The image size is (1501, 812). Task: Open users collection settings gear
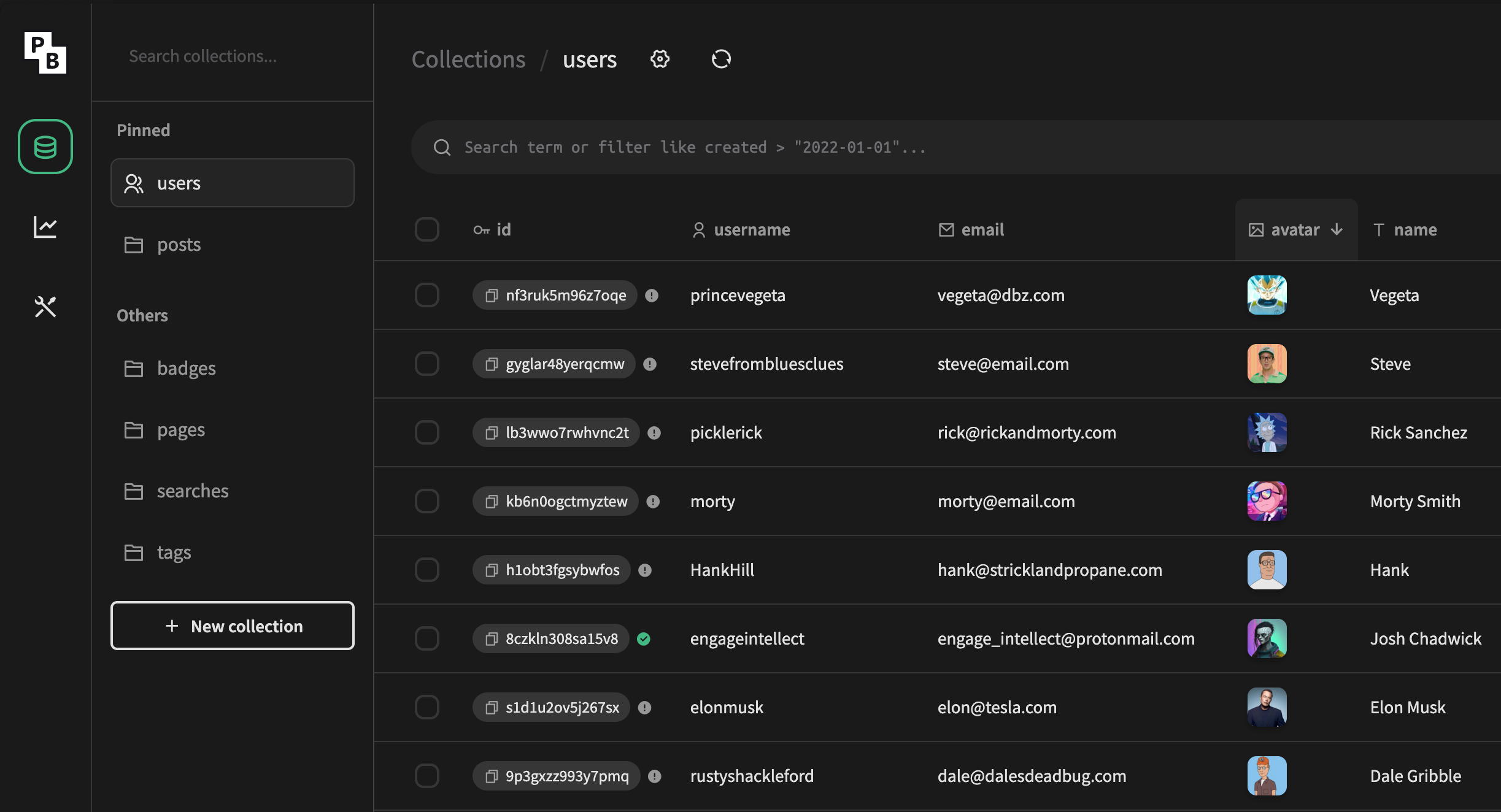[x=660, y=59]
